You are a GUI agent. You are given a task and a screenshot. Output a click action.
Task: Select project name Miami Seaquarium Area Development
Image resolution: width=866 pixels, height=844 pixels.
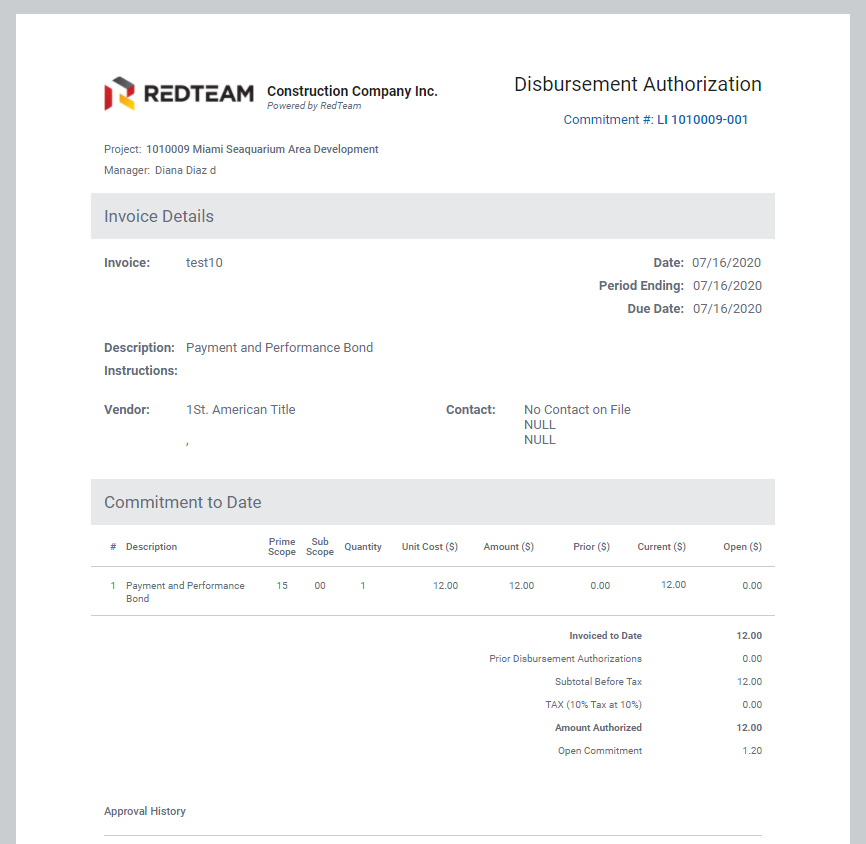(262, 150)
